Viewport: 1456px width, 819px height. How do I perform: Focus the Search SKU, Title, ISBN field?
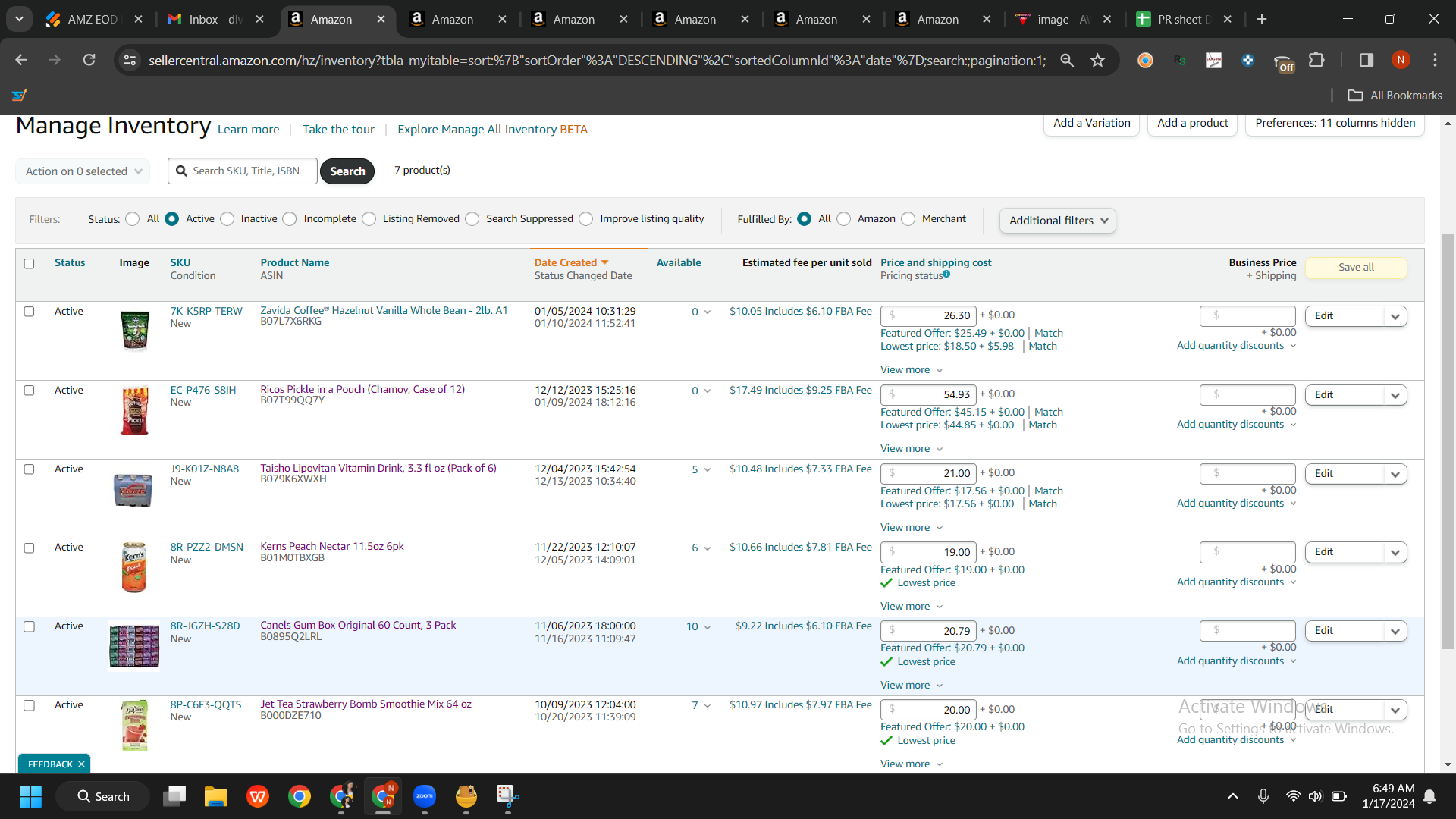pyautogui.click(x=243, y=171)
